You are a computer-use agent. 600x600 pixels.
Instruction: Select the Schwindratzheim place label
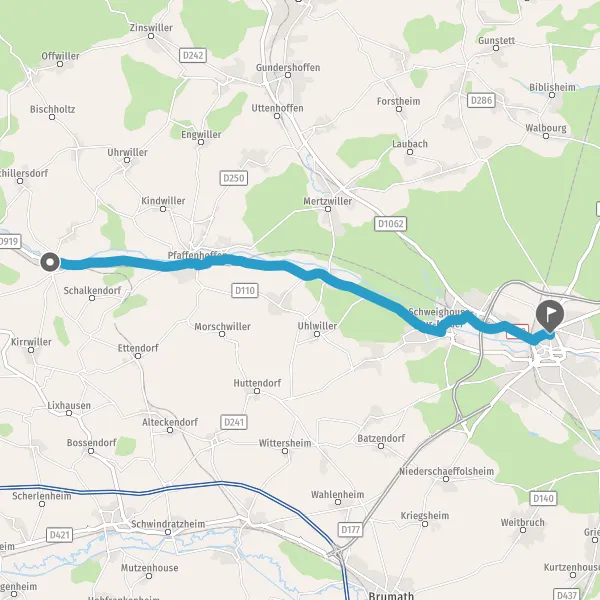[168, 524]
